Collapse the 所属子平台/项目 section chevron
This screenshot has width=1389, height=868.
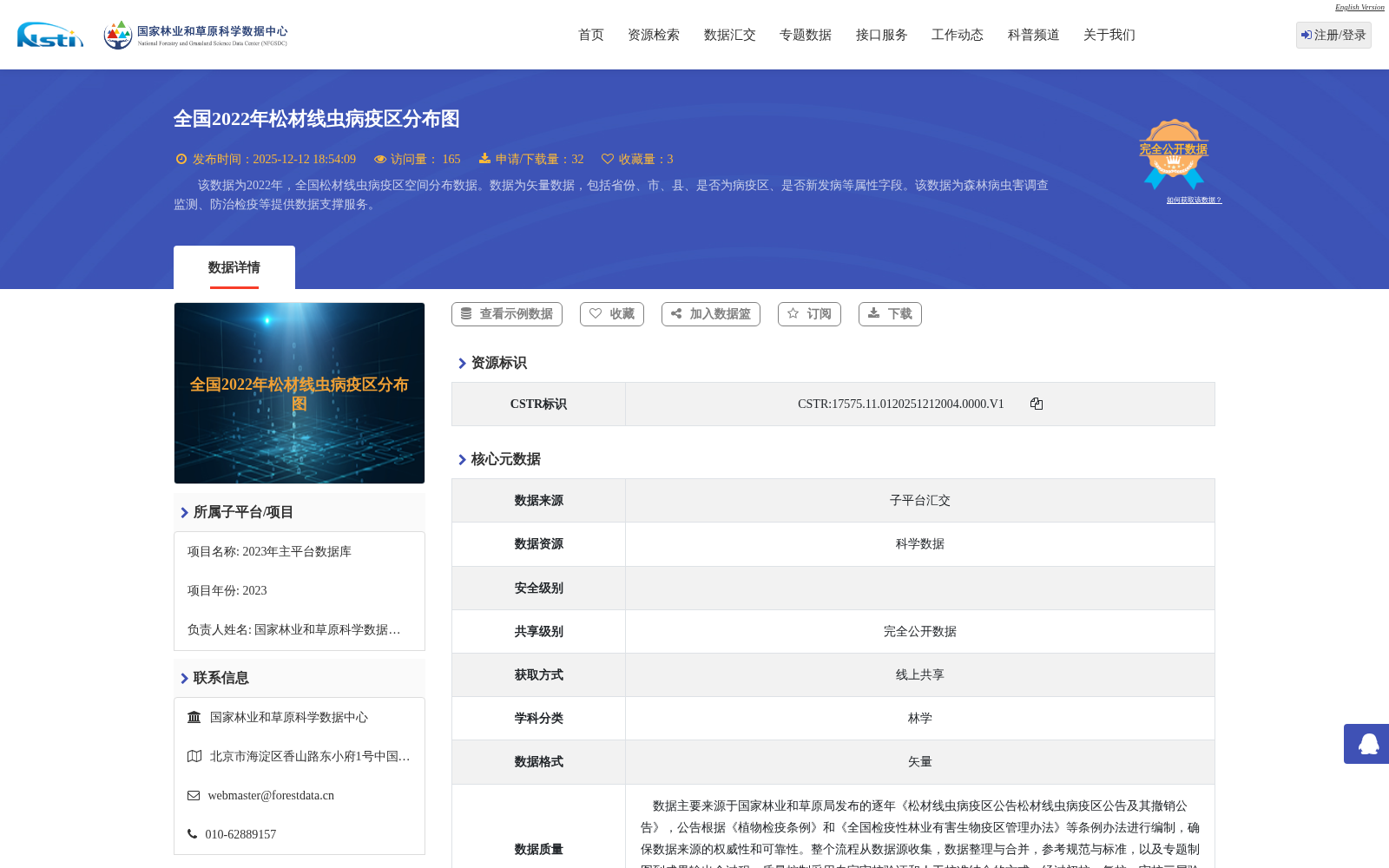pyautogui.click(x=185, y=513)
